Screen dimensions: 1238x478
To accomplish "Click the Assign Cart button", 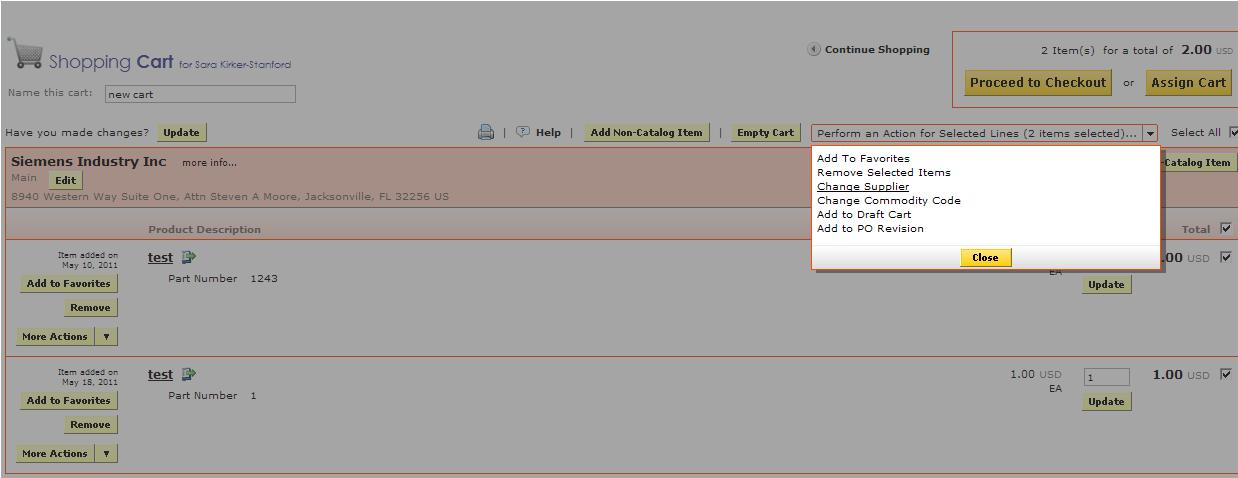I will (1188, 83).
